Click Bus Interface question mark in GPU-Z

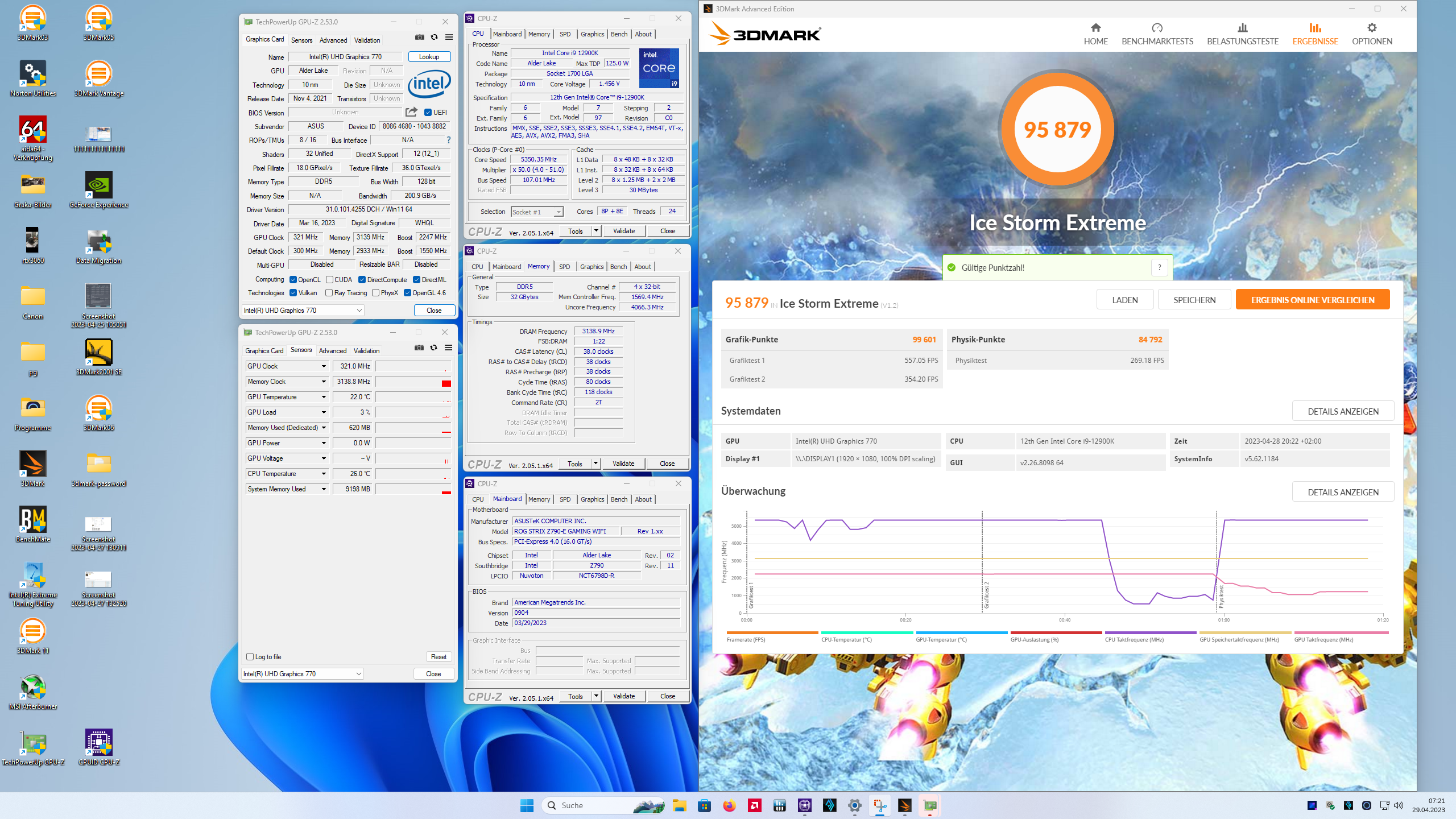448,140
